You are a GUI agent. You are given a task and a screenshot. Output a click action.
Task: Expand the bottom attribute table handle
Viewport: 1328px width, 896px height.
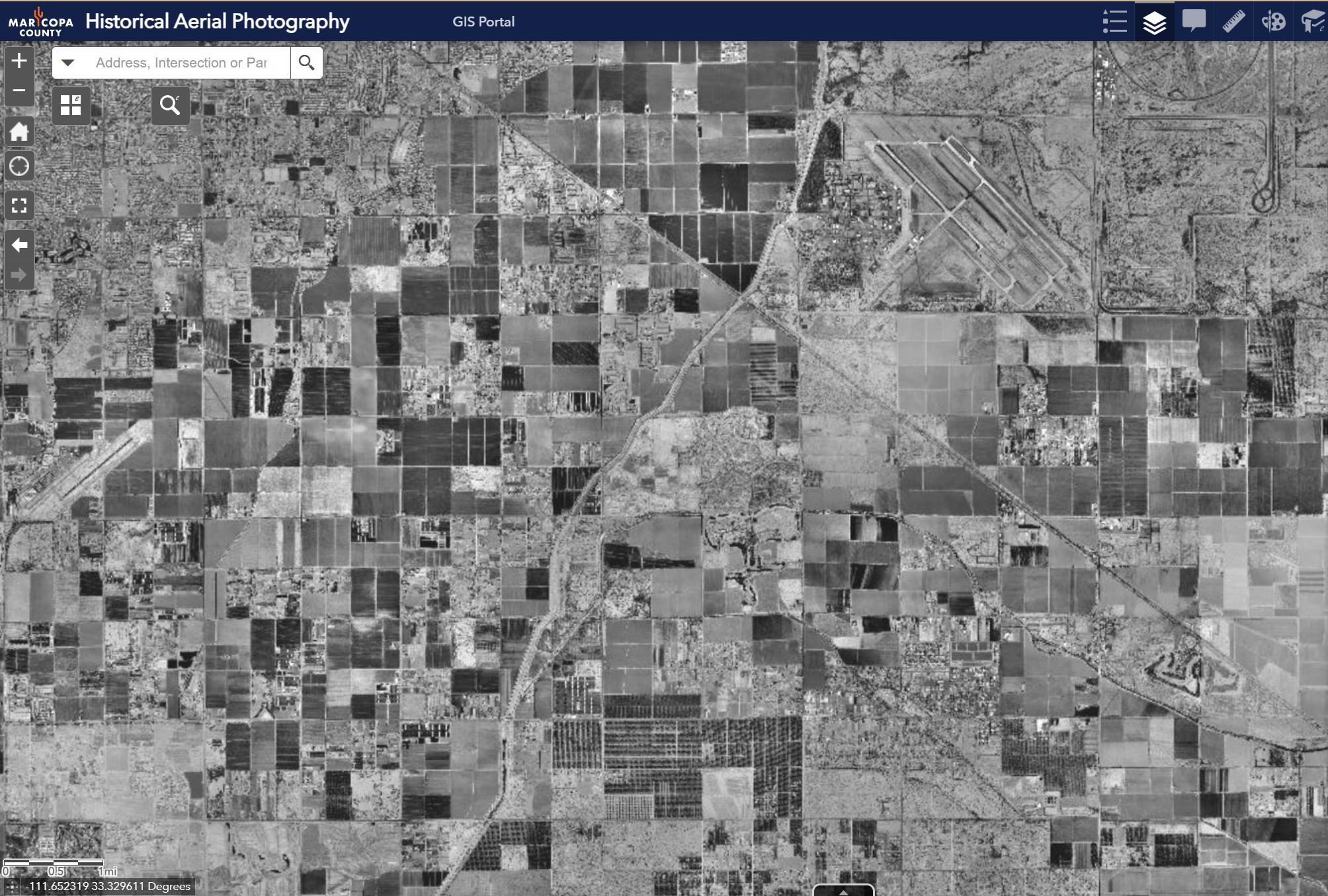(843, 891)
